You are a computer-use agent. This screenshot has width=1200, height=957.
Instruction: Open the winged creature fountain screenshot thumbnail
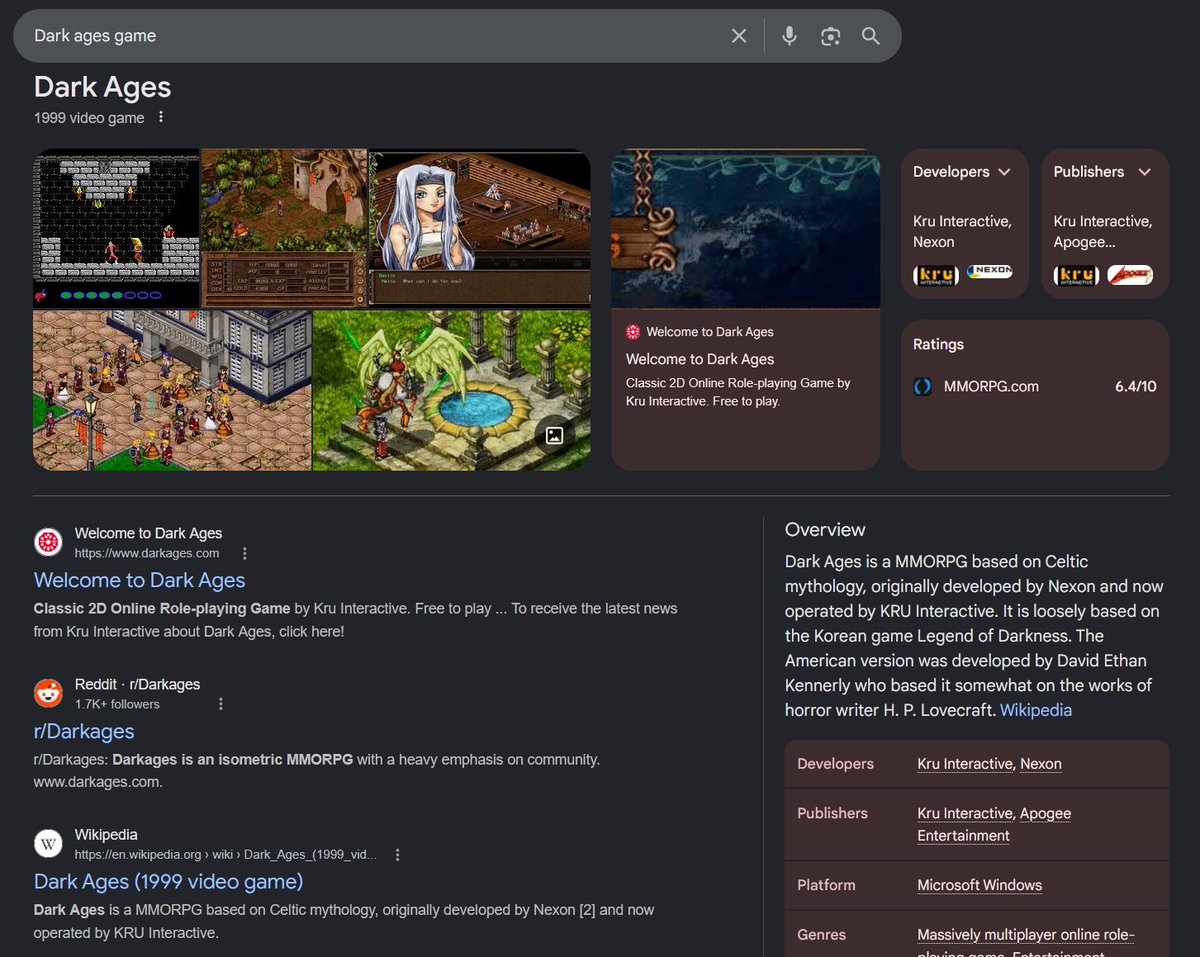click(452, 390)
